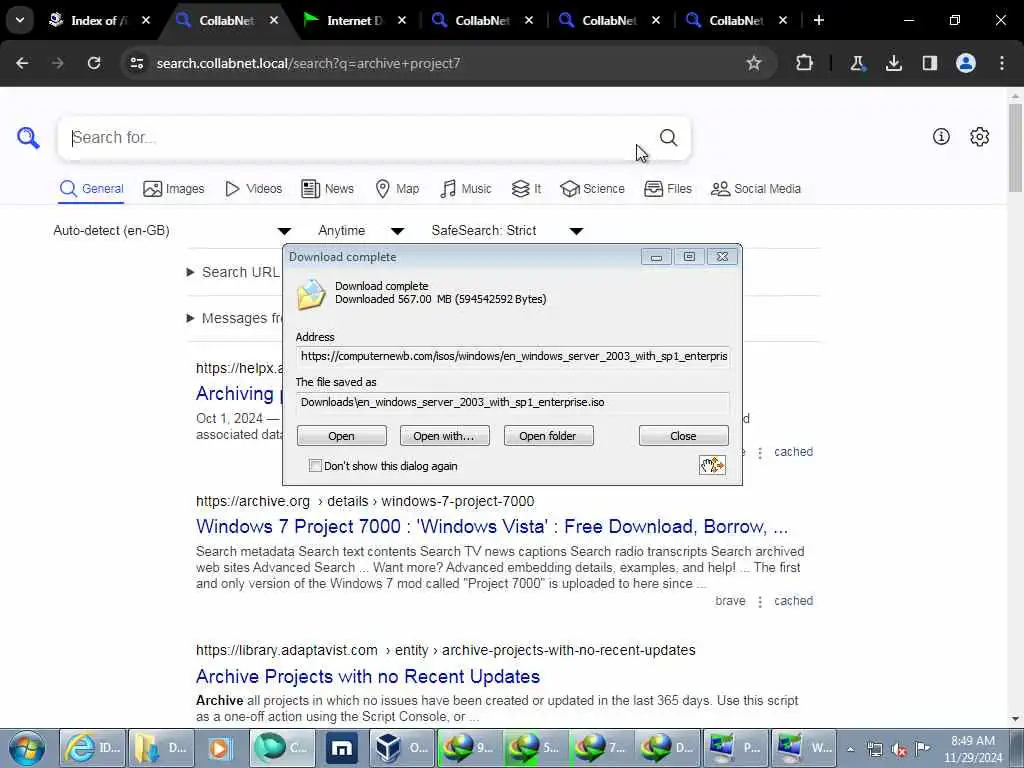Screen dimensions: 1024x768
Task: Reload the current page
Action: (94, 63)
